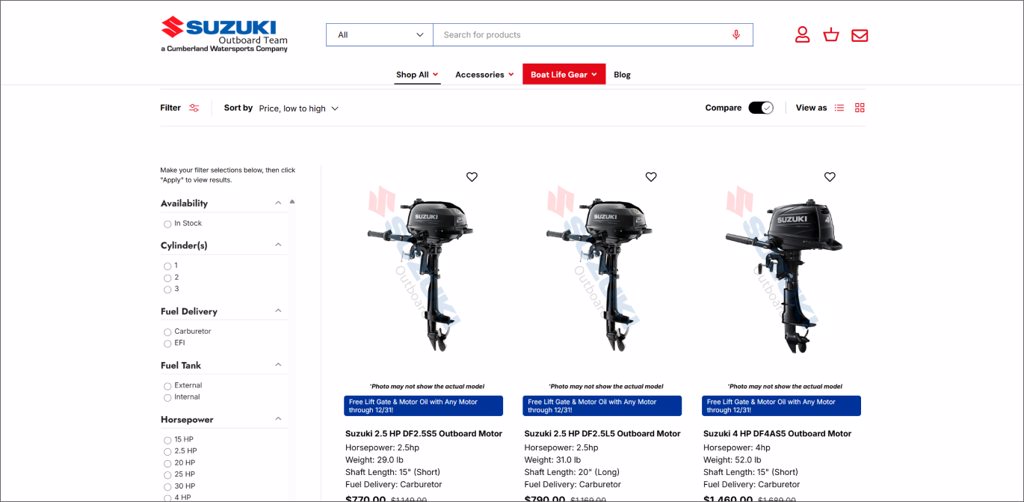Select the 30 HP horsepower filter

pos(168,487)
